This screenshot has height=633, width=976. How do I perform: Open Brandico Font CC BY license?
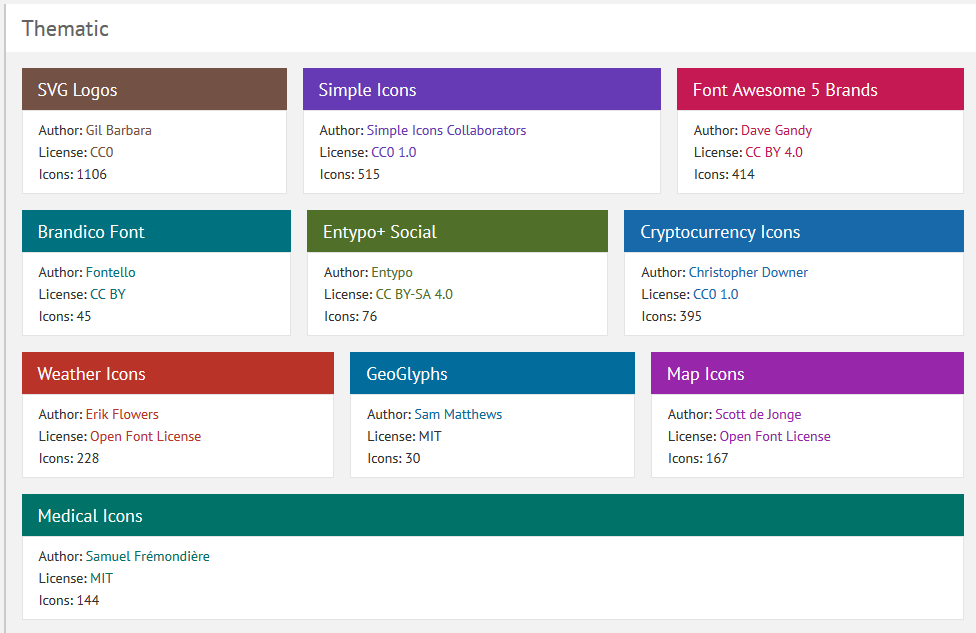pyautogui.click(x=108, y=294)
